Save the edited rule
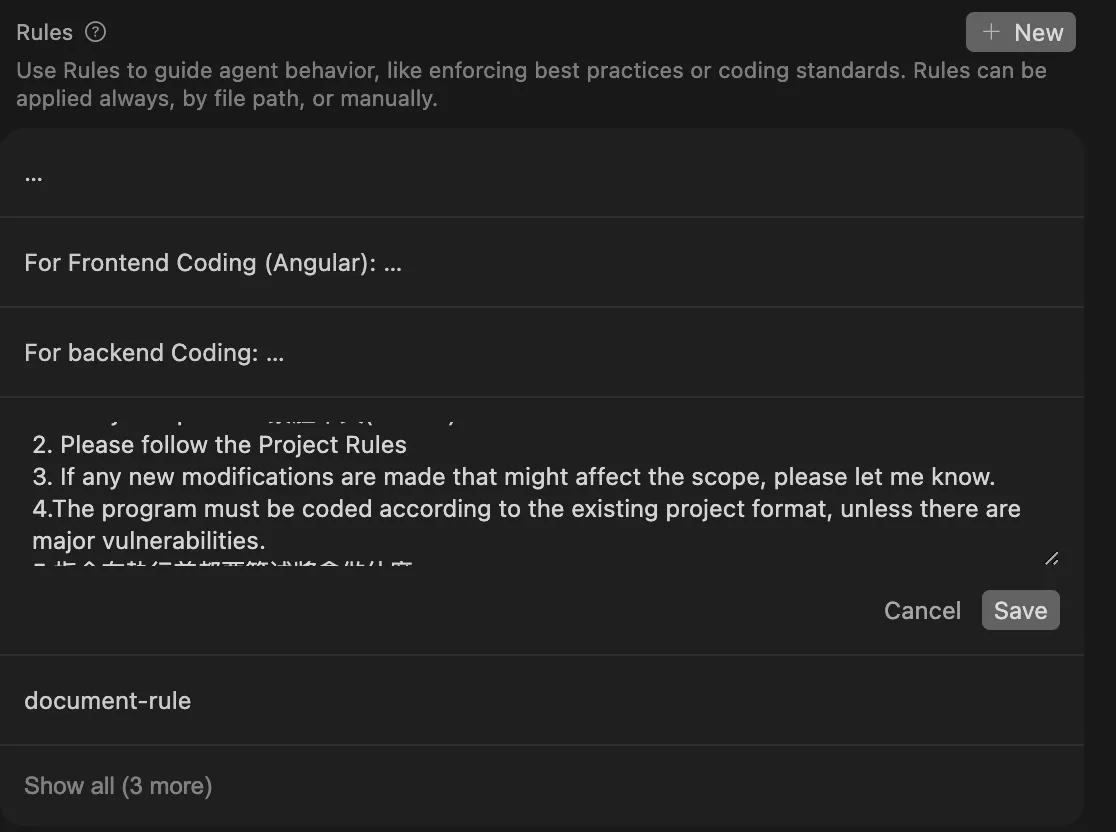The width and height of the screenshot is (1116, 832). [x=1020, y=611]
